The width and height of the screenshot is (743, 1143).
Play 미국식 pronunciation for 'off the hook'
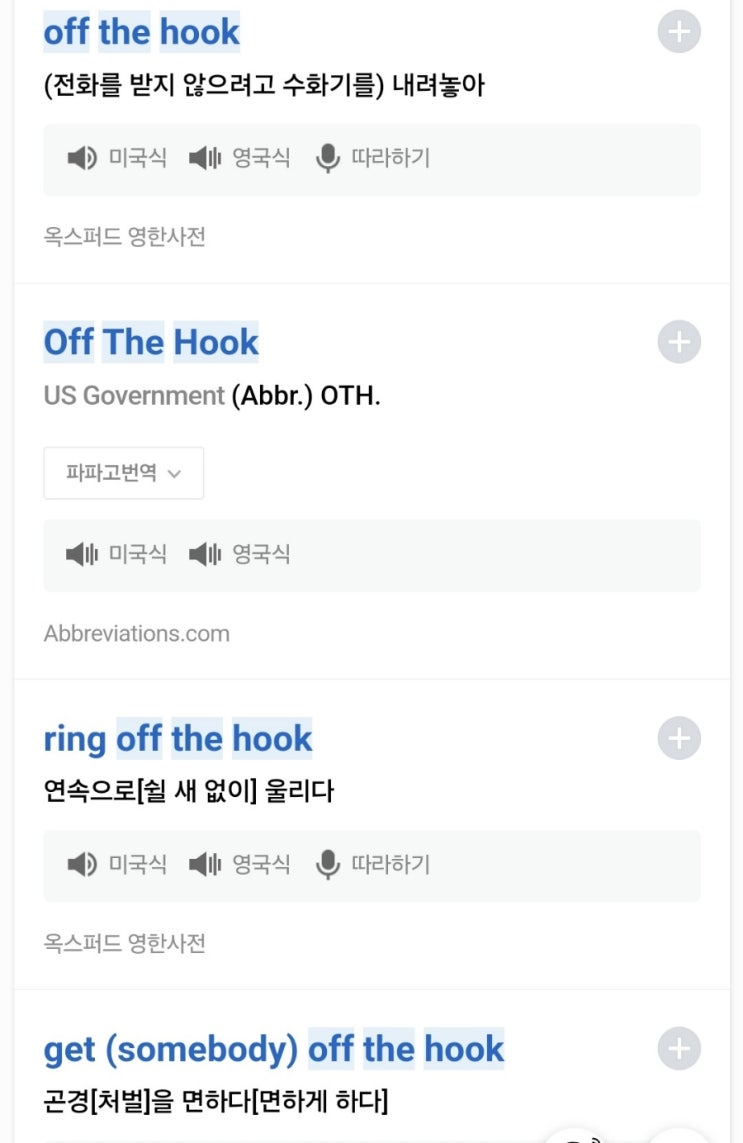tap(117, 157)
